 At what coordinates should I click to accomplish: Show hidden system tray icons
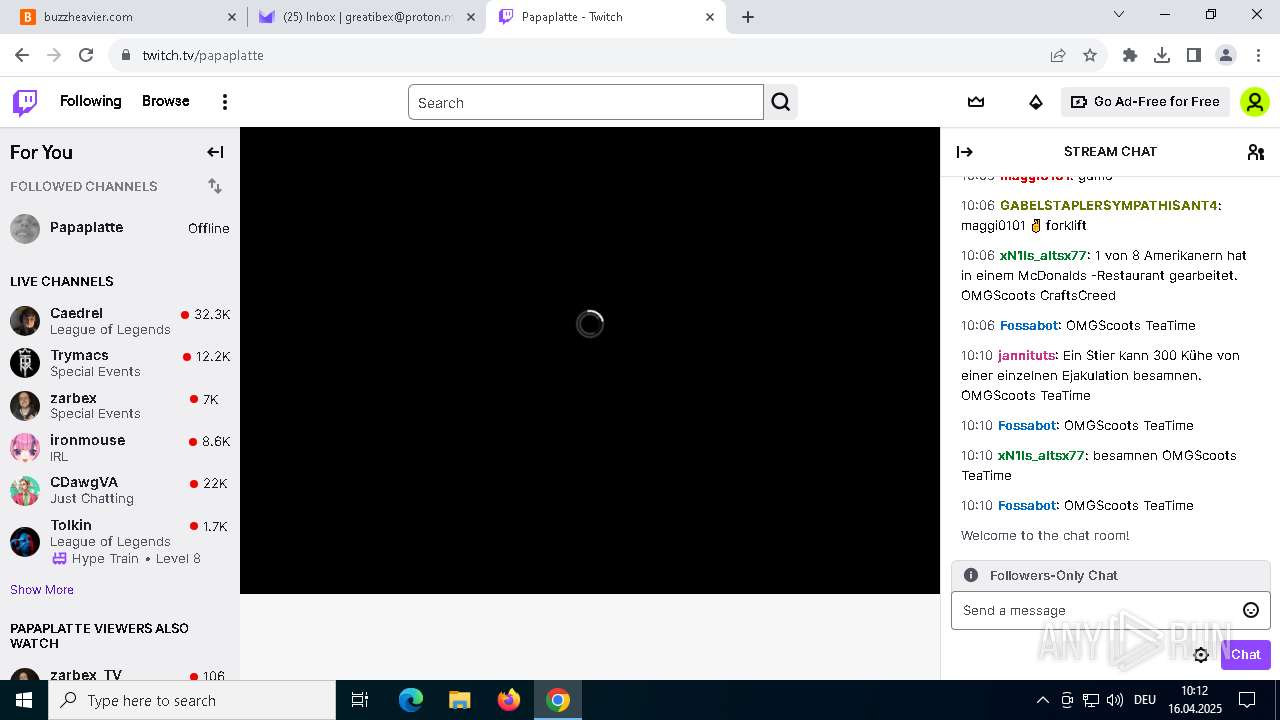[x=1043, y=700]
